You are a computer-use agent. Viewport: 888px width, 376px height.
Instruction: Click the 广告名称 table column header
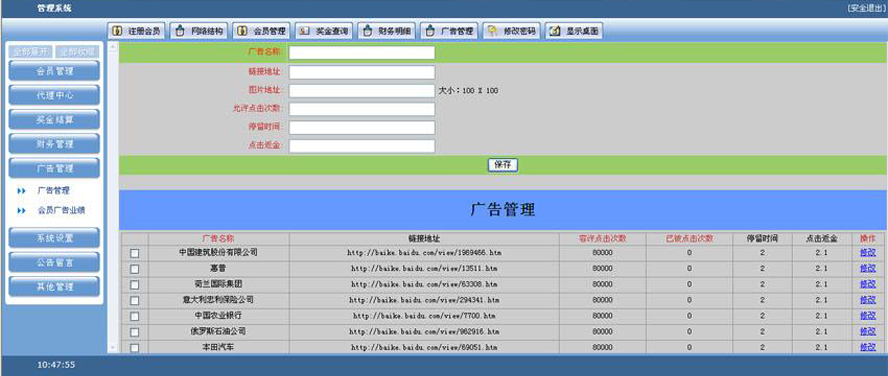click(218, 238)
